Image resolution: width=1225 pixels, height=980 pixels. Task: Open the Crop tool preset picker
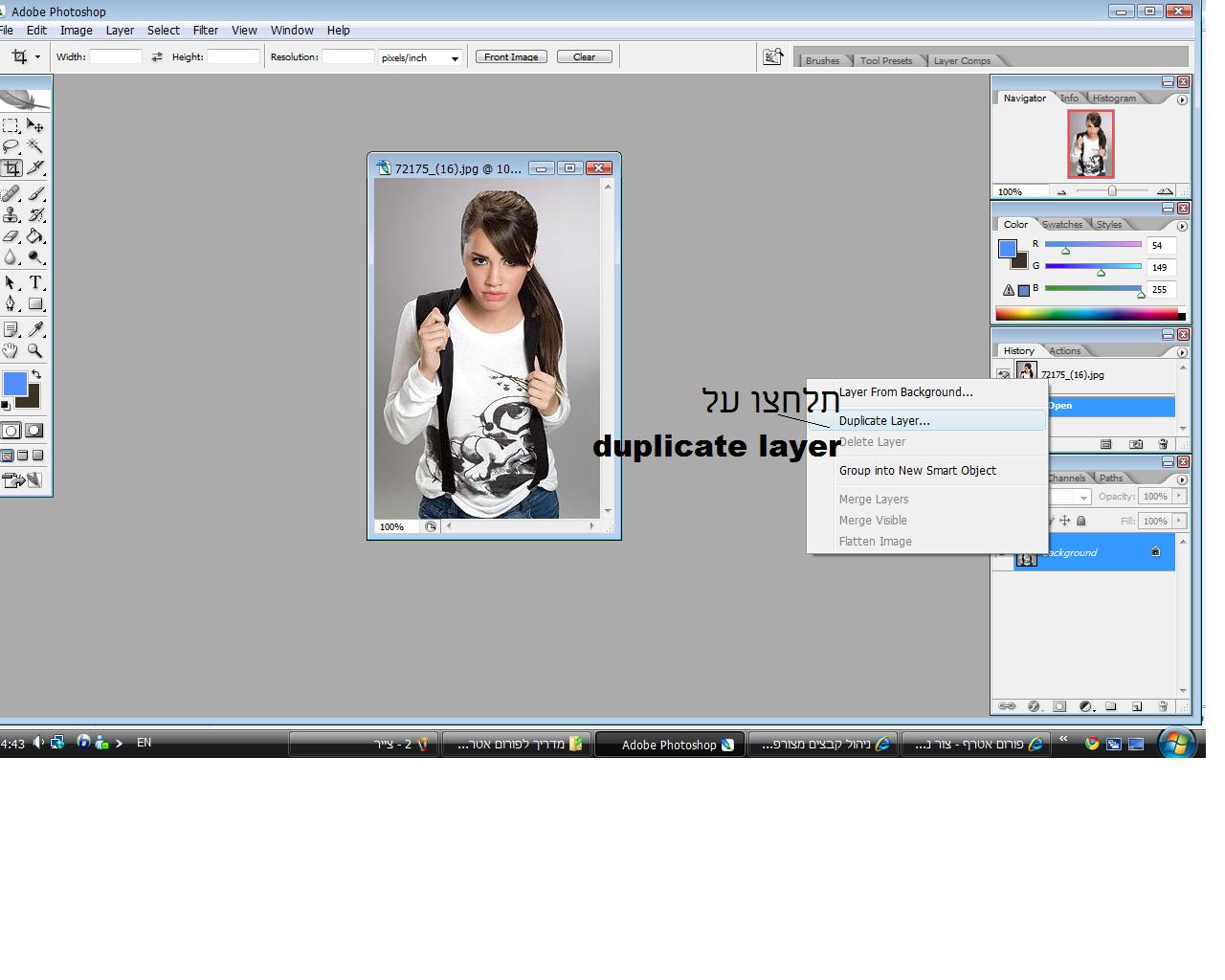tap(24, 57)
